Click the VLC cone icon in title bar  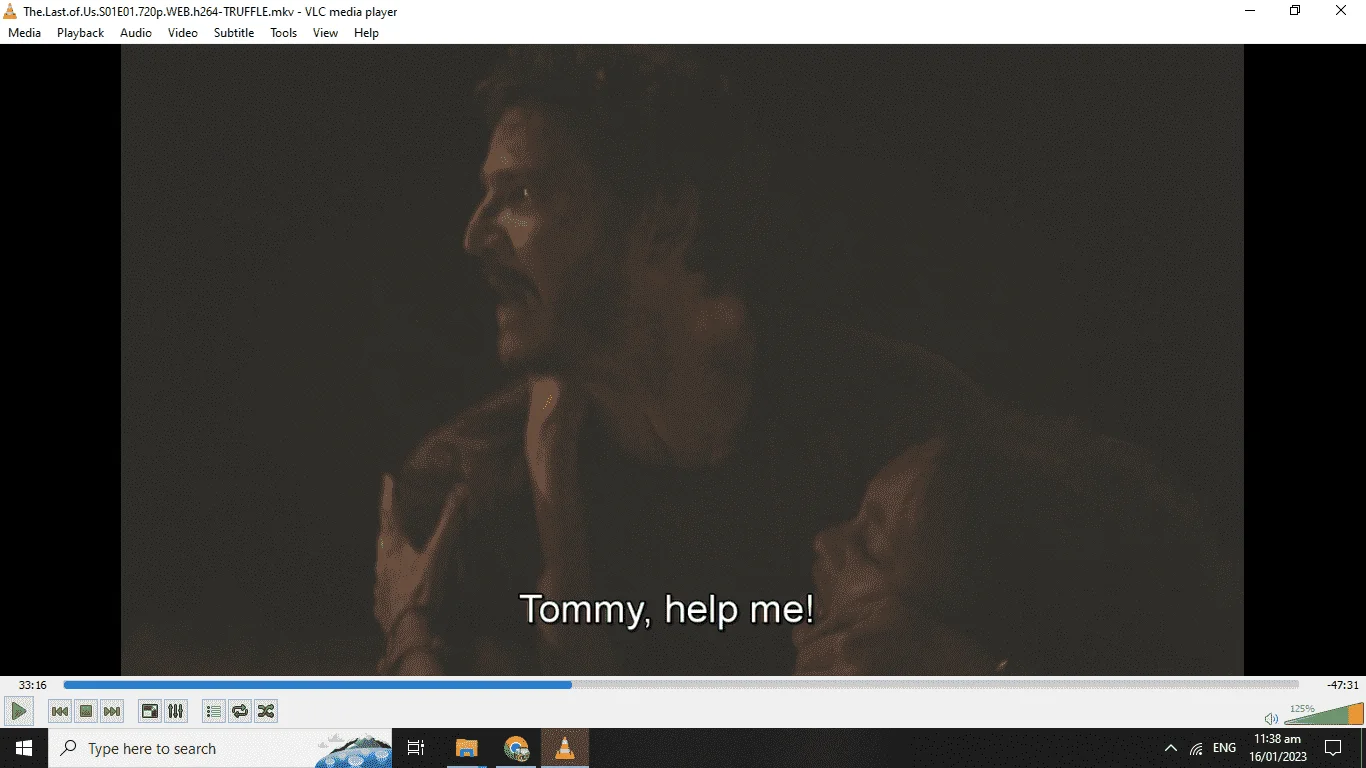pyautogui.click(x=11, y=11)
